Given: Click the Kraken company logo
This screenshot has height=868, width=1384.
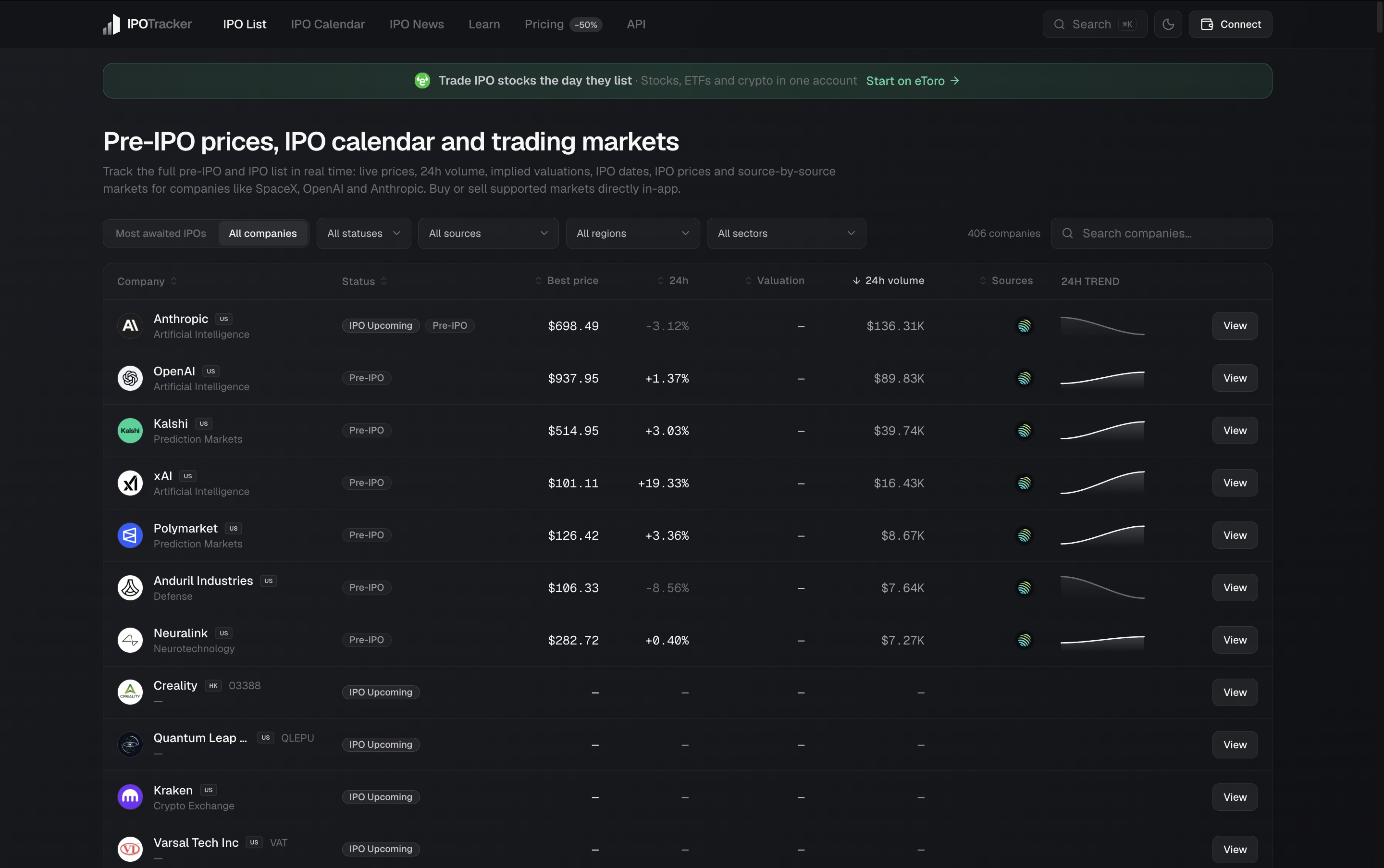Looking at the screenshot, I should pyautogui.click(x=130, y=797).
